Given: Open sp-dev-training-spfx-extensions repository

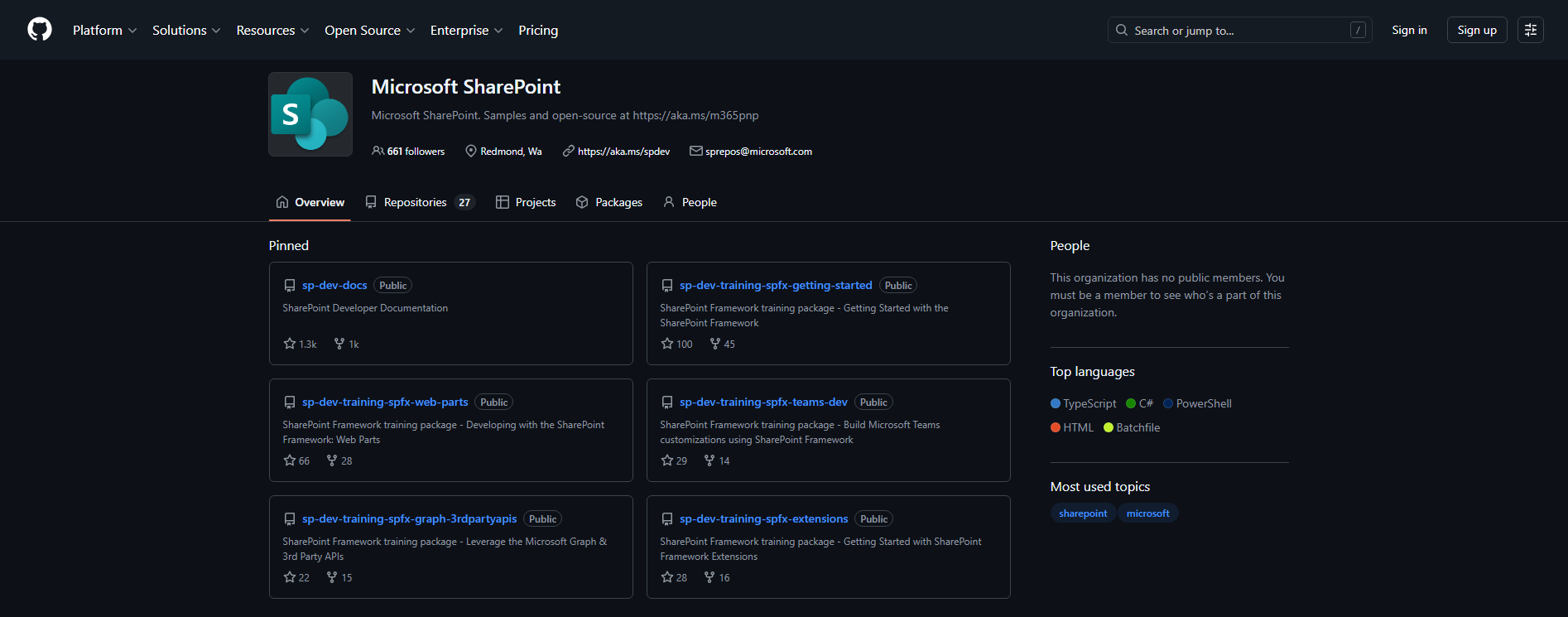Looking at the screenshot, I should [x=763, y=518].
